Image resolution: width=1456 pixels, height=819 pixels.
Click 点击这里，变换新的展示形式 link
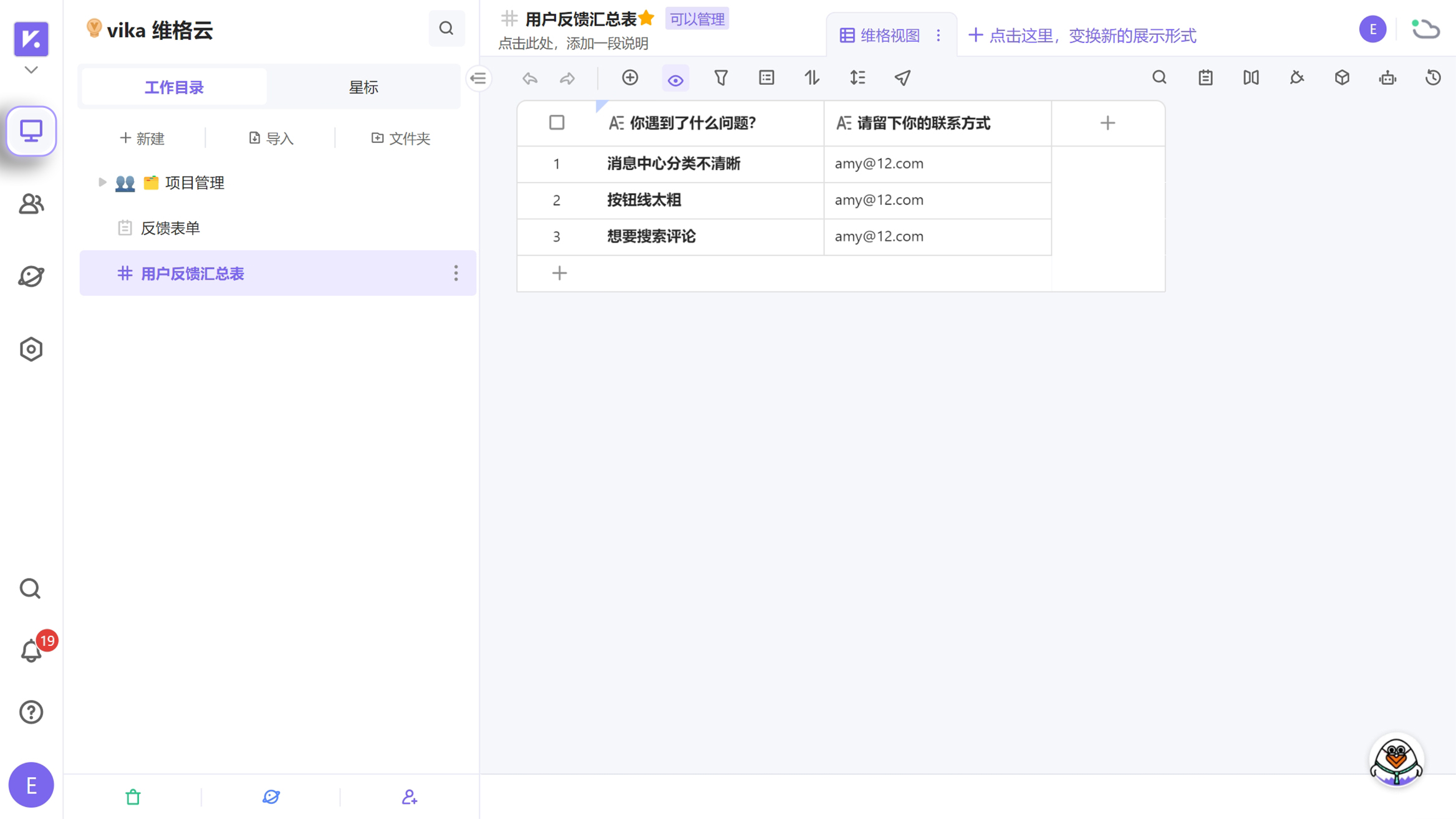click(x=1082, y=36)
